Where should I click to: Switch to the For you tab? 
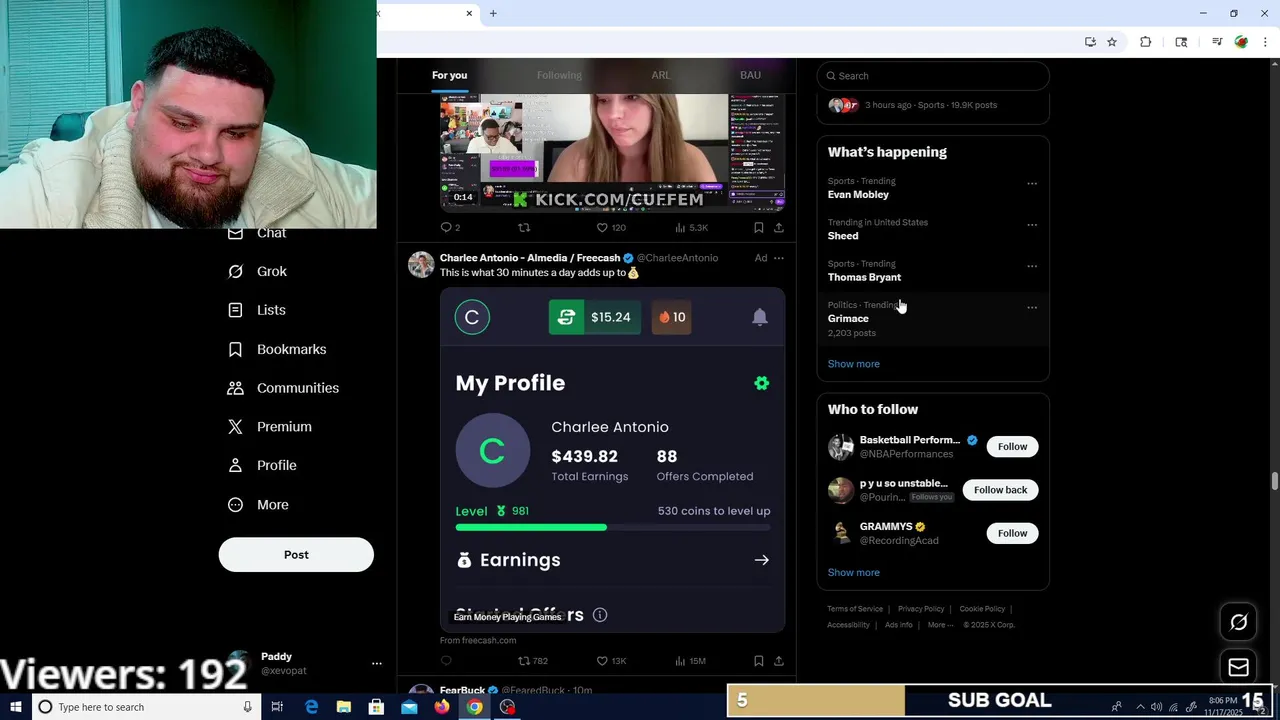(x=449, y=75)
